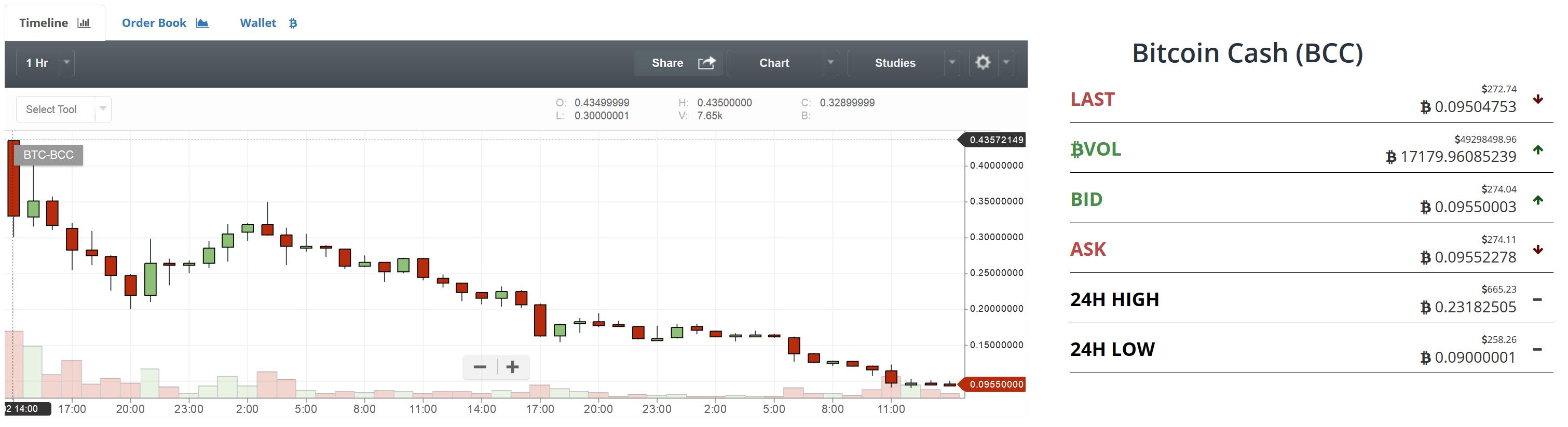Viewport: 1568px width, 427px height.
Task: Click the bid value 0.09550003
Action: click(1476, 207)
